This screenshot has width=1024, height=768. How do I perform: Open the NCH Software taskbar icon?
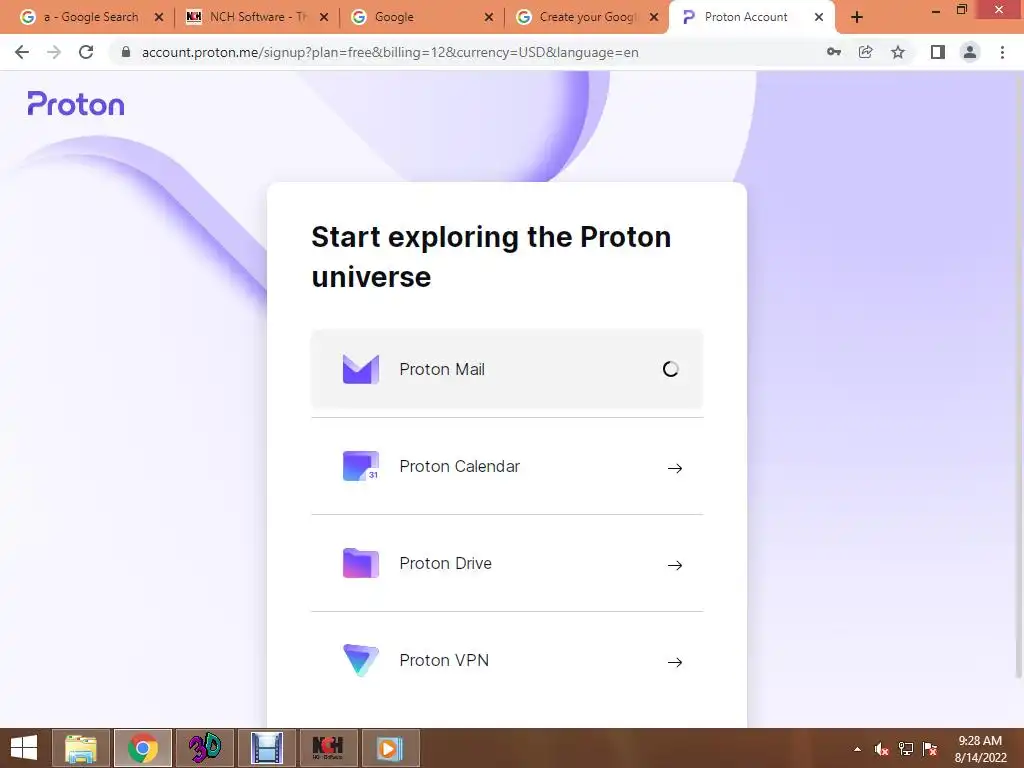click(328, 748)
